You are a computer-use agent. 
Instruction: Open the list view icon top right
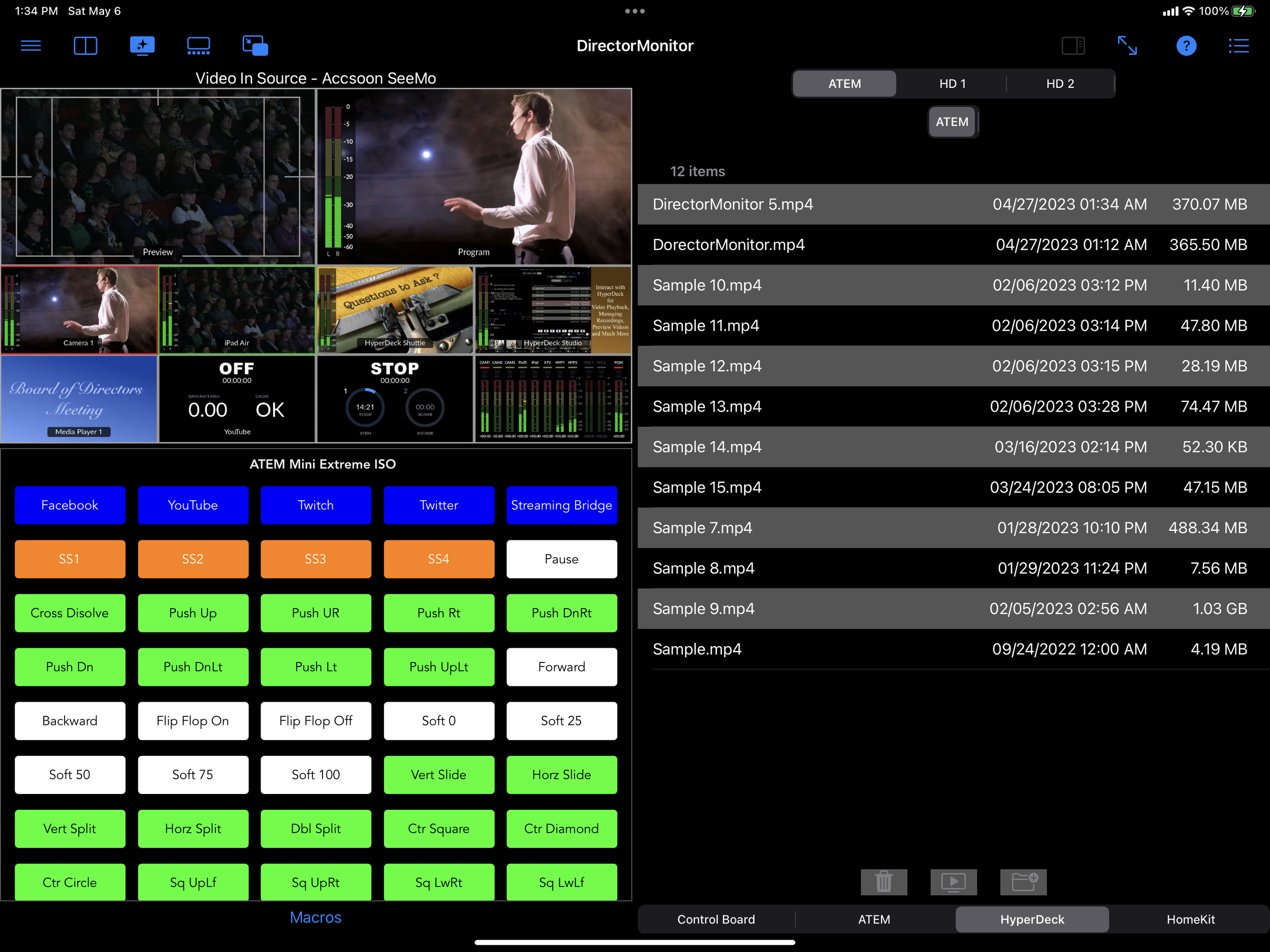tap(1239, 45)
